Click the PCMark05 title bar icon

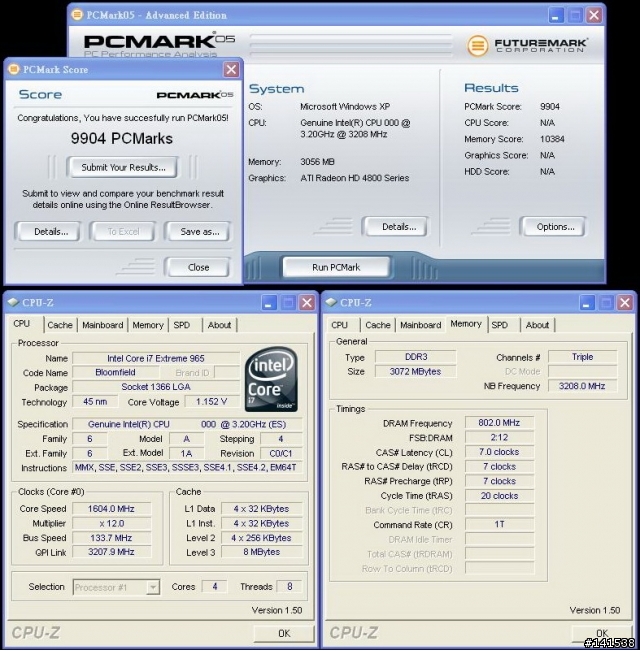tap(77, 15)
